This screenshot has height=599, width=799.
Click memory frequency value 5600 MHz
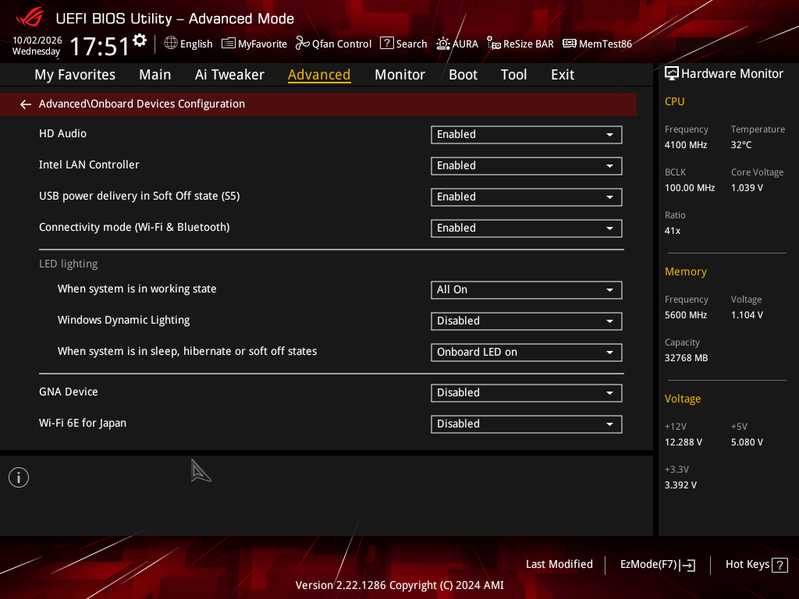pos(685,315)
